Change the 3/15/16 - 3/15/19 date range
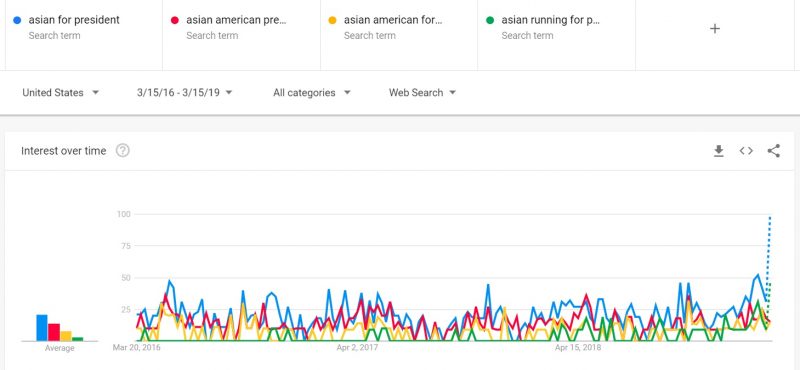The image size is (800, 370). coord(185,92)
